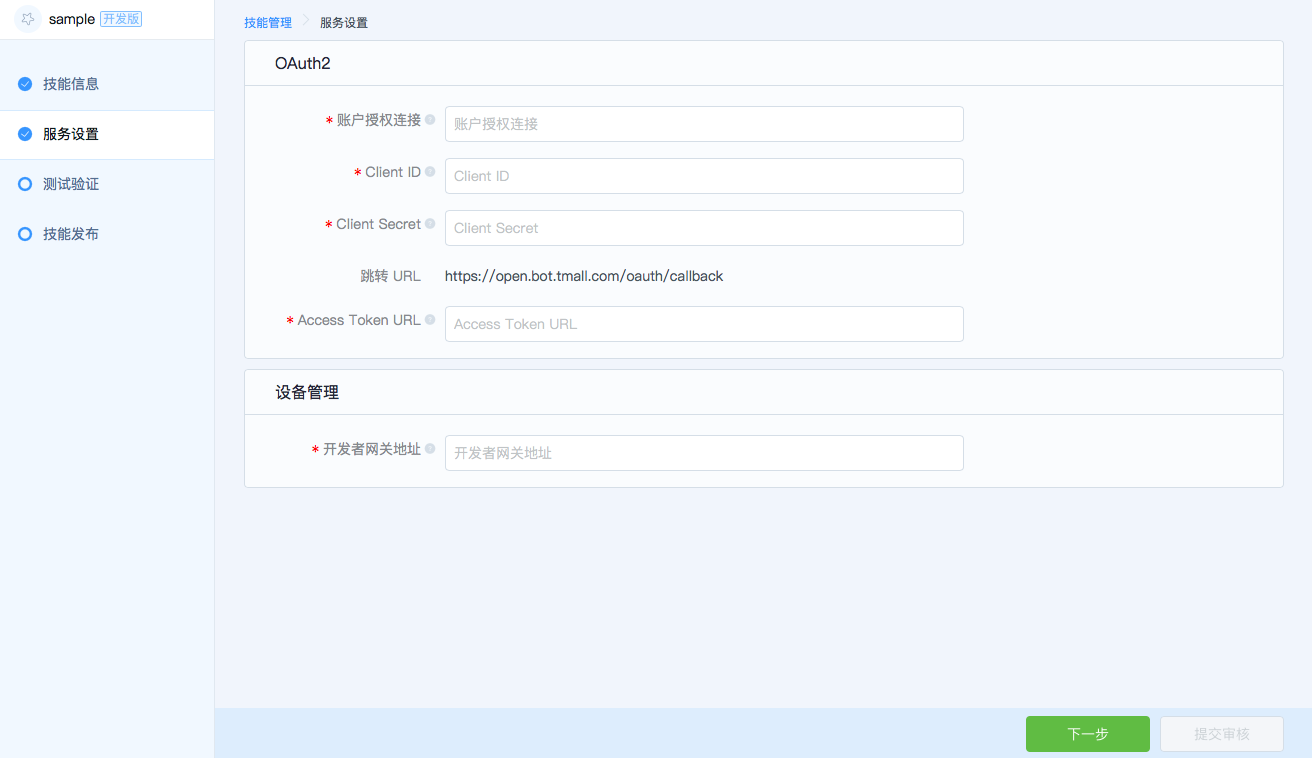This screenshot has height=758, width=1312.
Task: Go to the 技能发布 step
Action: click(x=107, y=234)
